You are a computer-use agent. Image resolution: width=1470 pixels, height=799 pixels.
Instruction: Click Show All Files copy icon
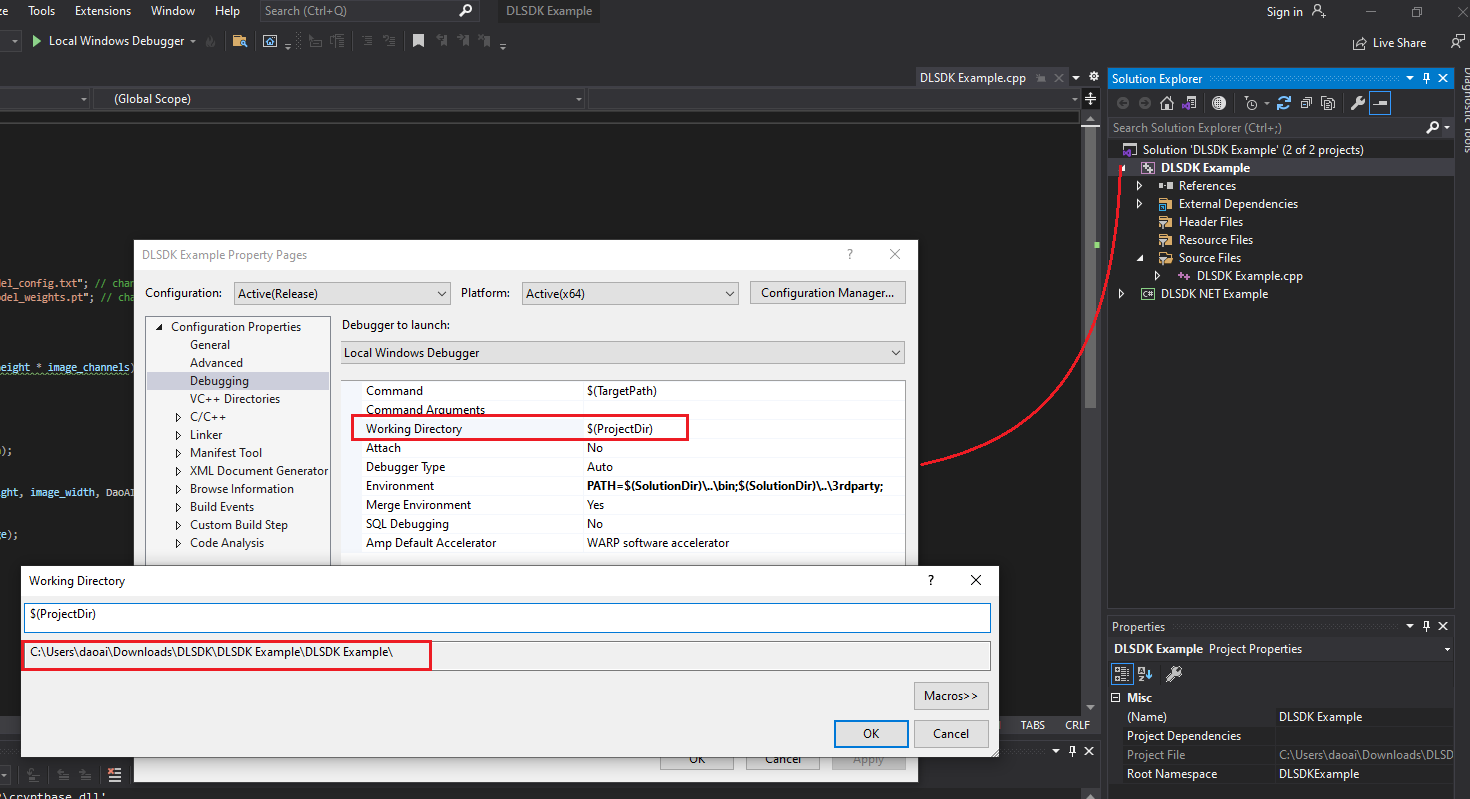point(1328,103)
